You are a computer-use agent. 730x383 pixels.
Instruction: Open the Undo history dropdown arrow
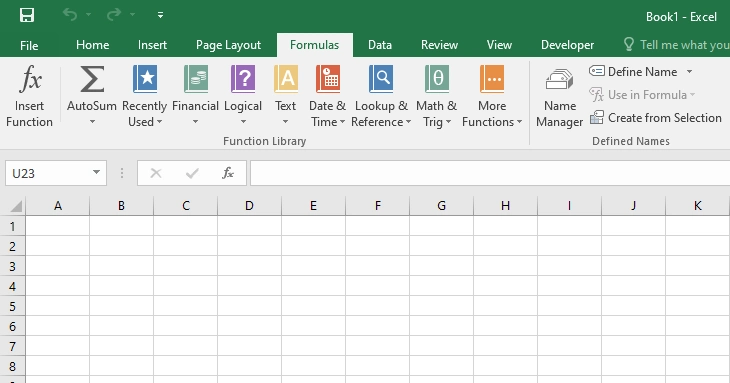click(x=88, y=15)
